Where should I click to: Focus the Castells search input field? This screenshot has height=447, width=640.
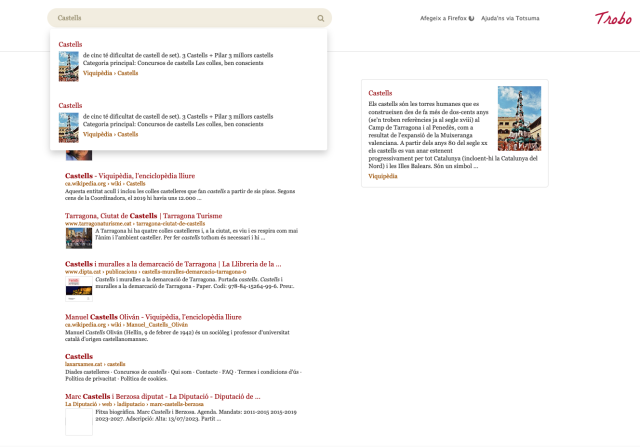189,18
